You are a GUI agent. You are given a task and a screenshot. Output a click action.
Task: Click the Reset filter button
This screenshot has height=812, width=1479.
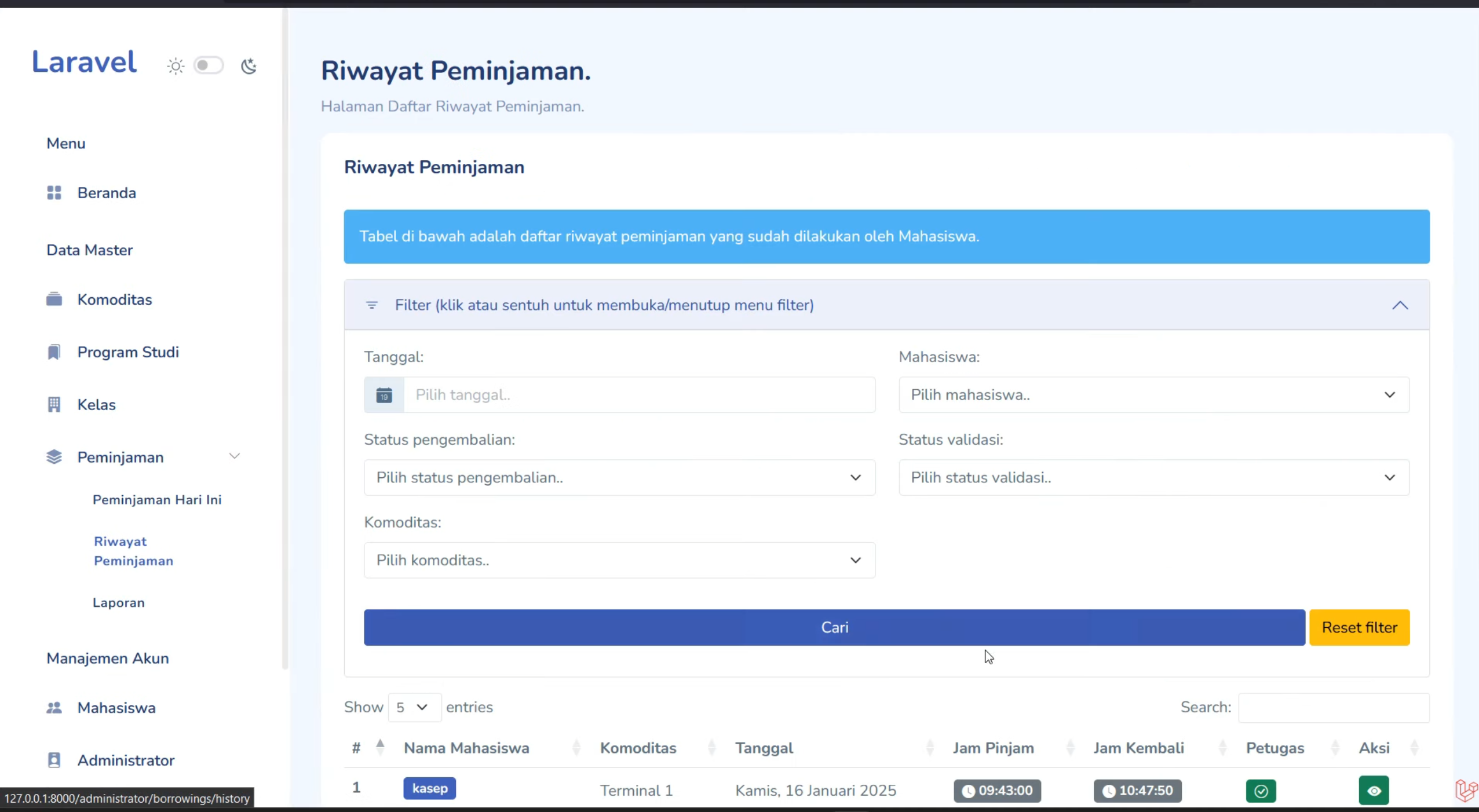[1359, 627]
